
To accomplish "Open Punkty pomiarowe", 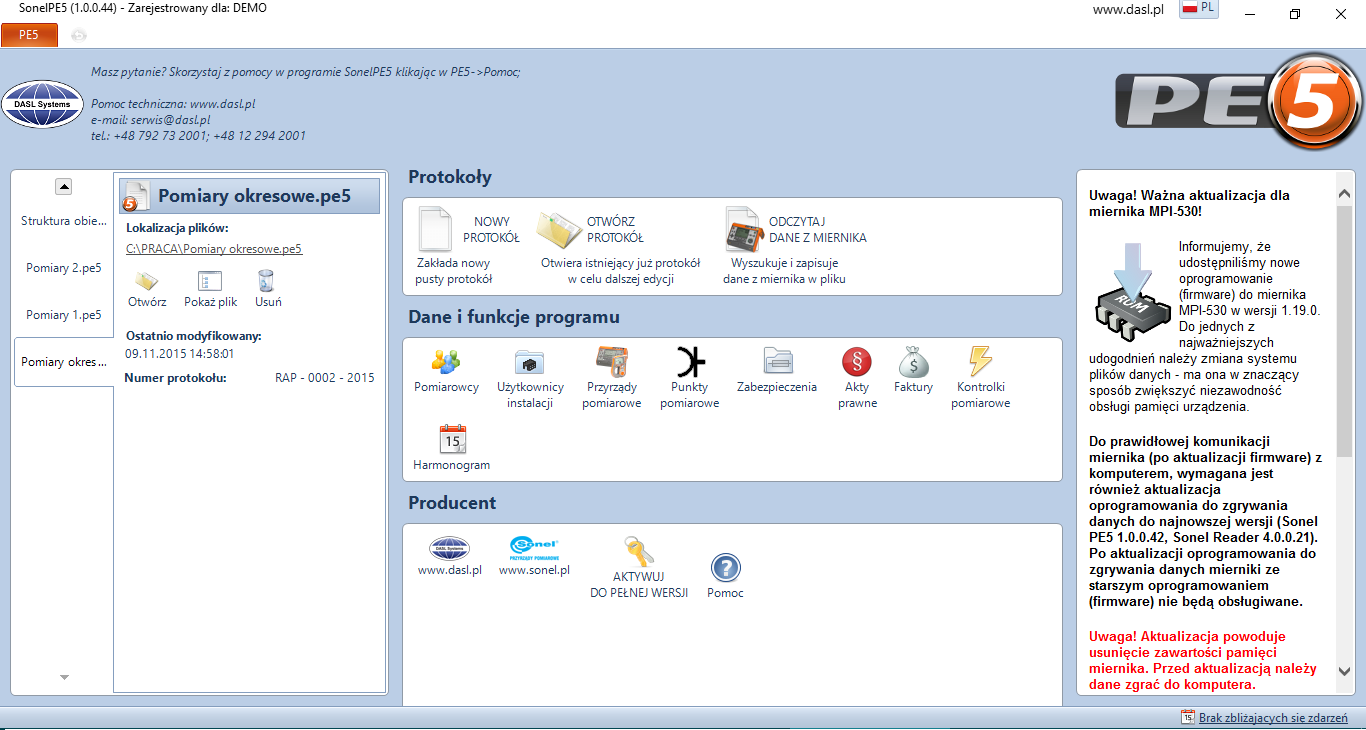I will 689,378.
